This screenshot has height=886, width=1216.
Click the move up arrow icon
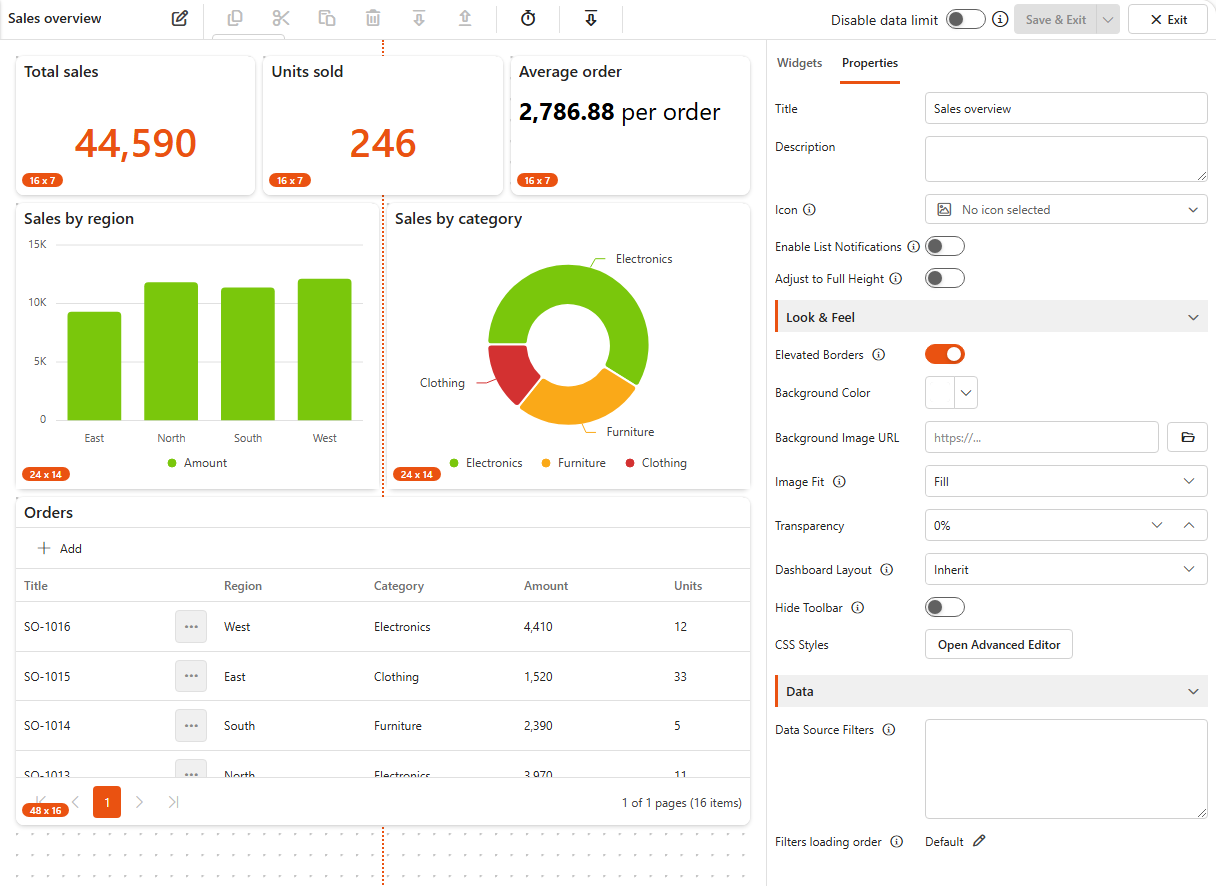(x=465, y=18)
